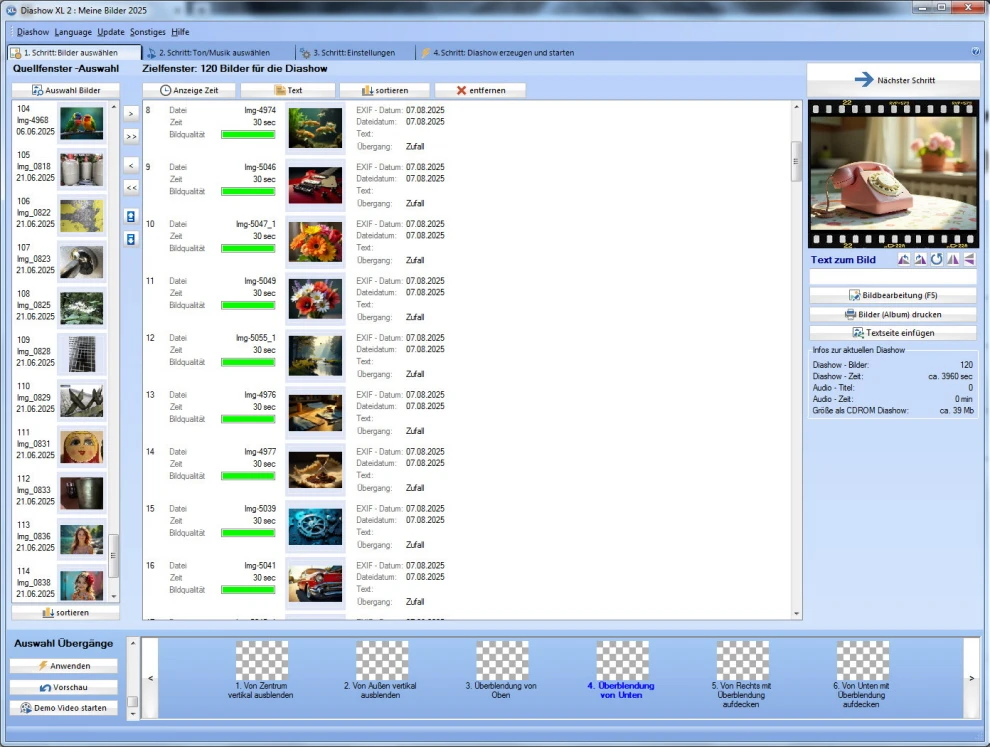The height and width of the screenshot is (747, 990).
Task: Open the Diashow menu
Action: coord(33,32)
